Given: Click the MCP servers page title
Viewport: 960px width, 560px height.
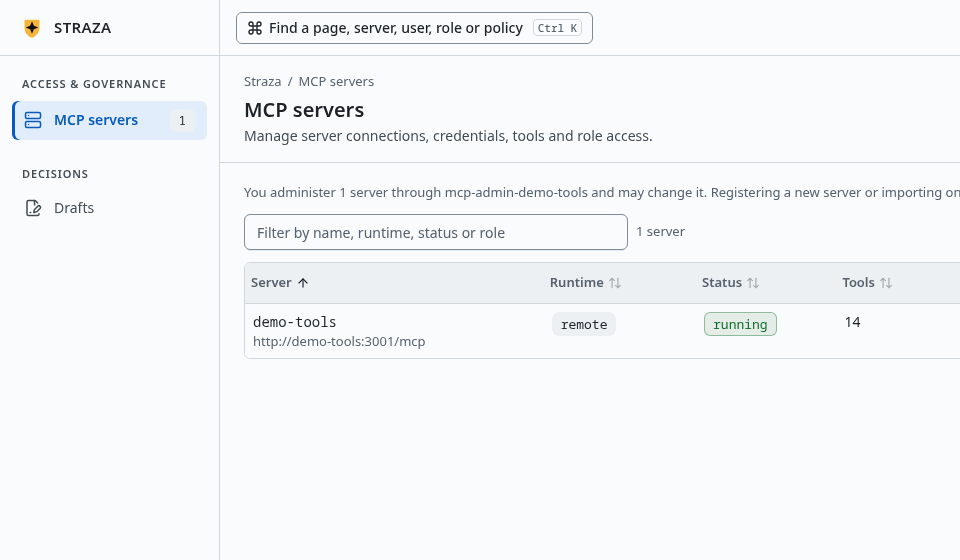Looking at the screenshot, I should coord(304,110).
